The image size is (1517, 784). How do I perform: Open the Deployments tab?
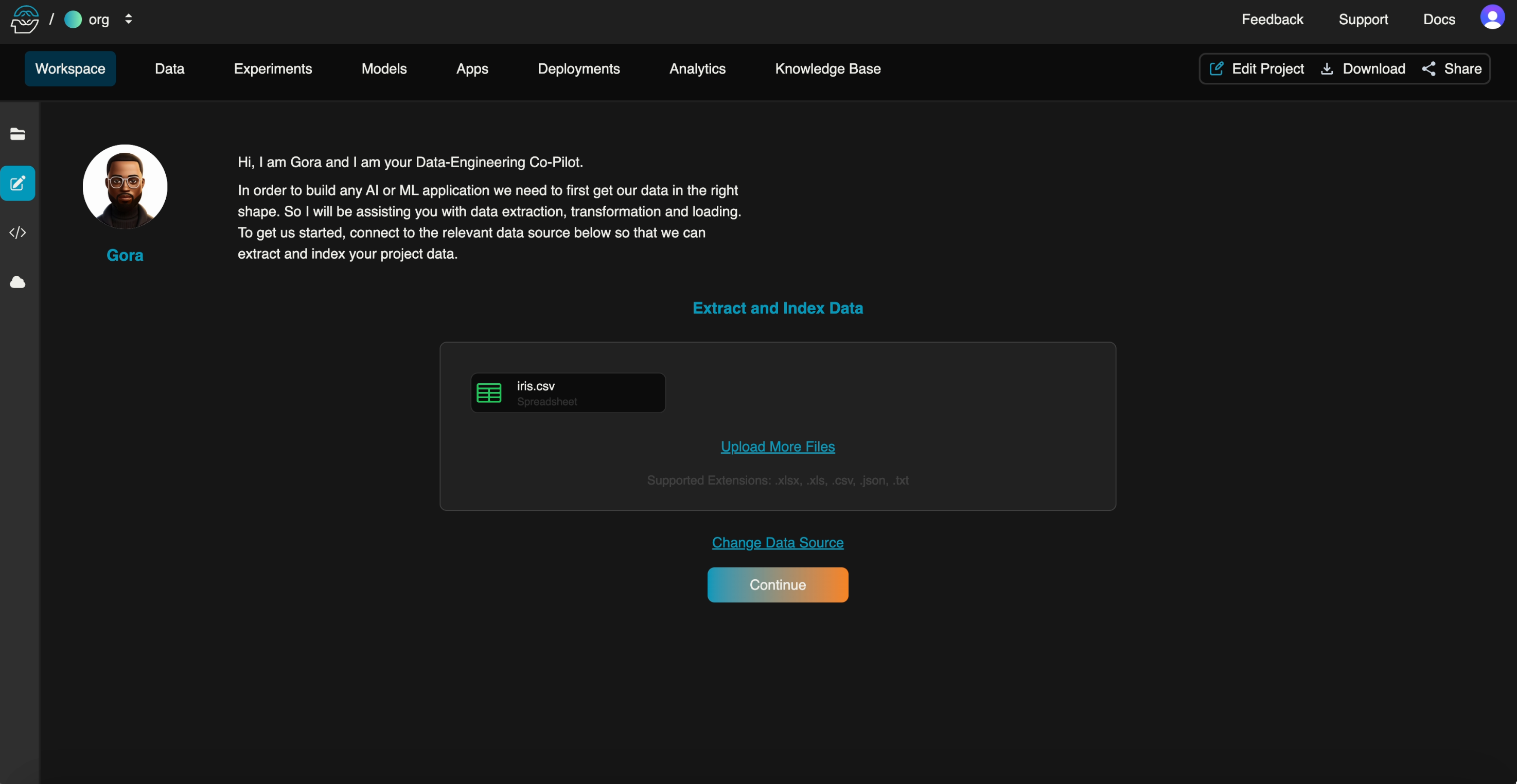point(578,69)
